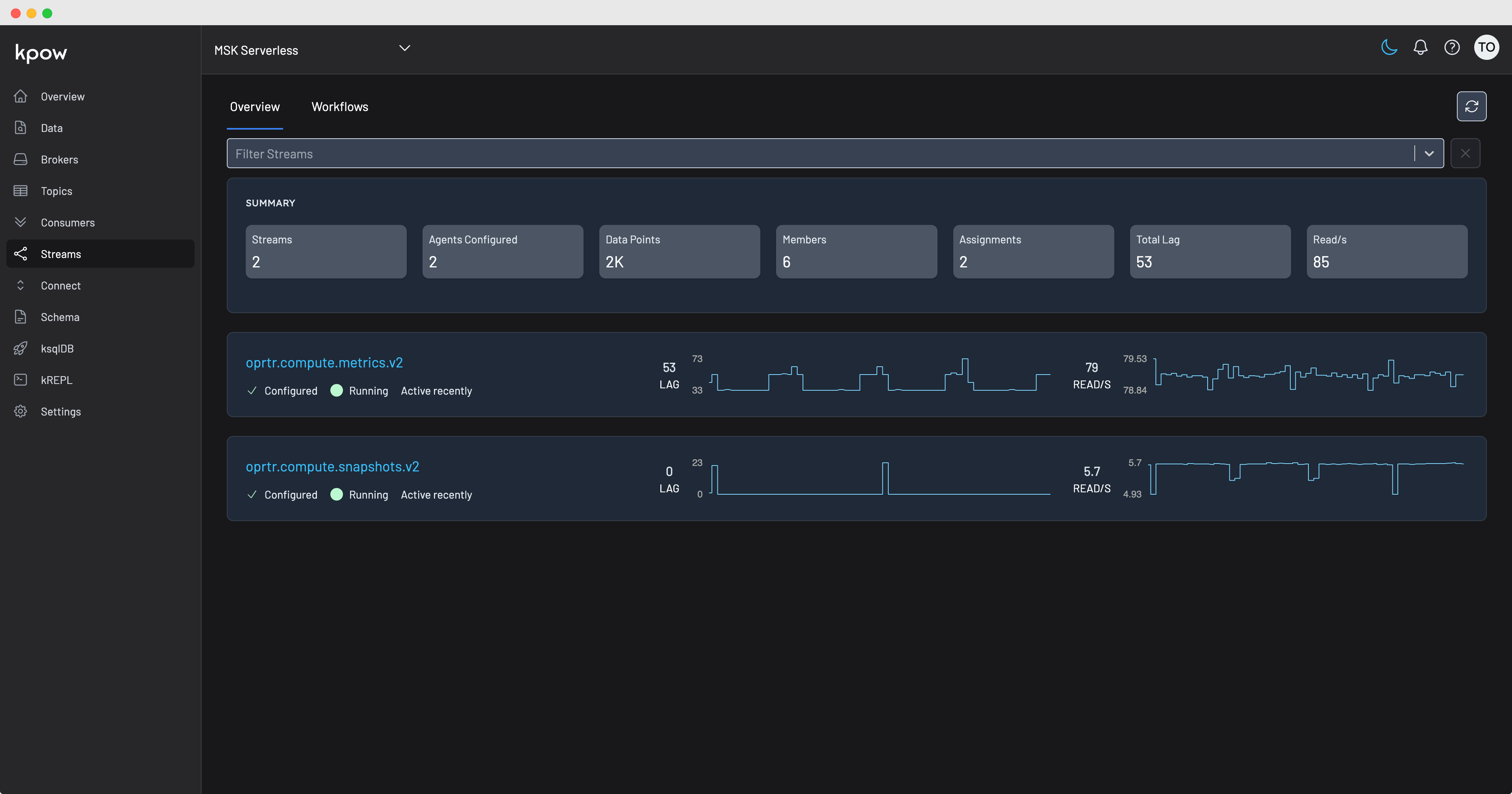This screenshot has width=1512, height=794.
Task: Select the Overview tab
Action: coord(255,106)
